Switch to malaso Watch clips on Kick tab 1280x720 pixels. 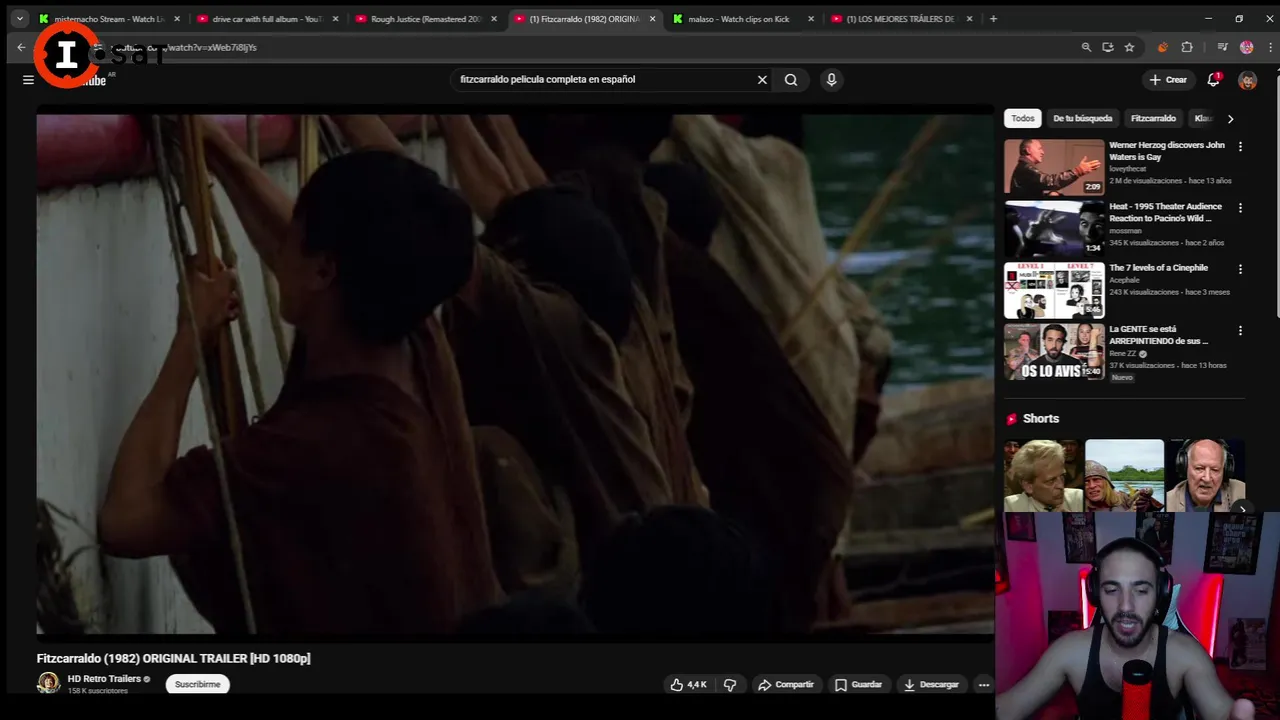point(738,19)
